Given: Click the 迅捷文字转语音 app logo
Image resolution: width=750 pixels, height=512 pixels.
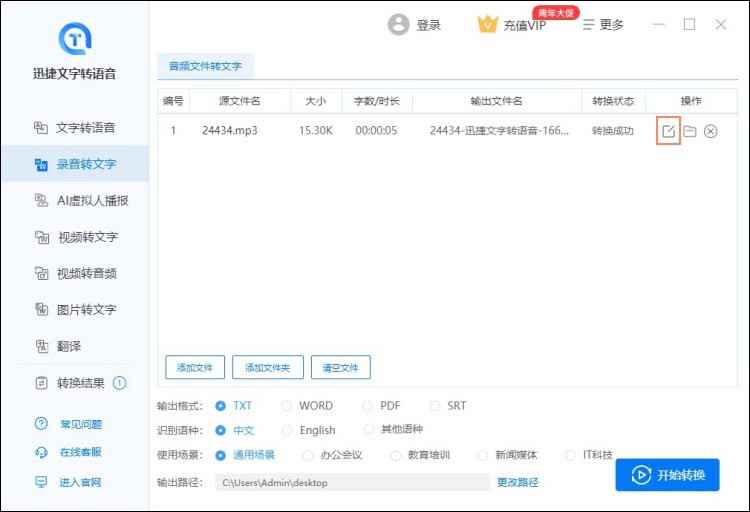Looking at the screenshot, I should point(75,38).
